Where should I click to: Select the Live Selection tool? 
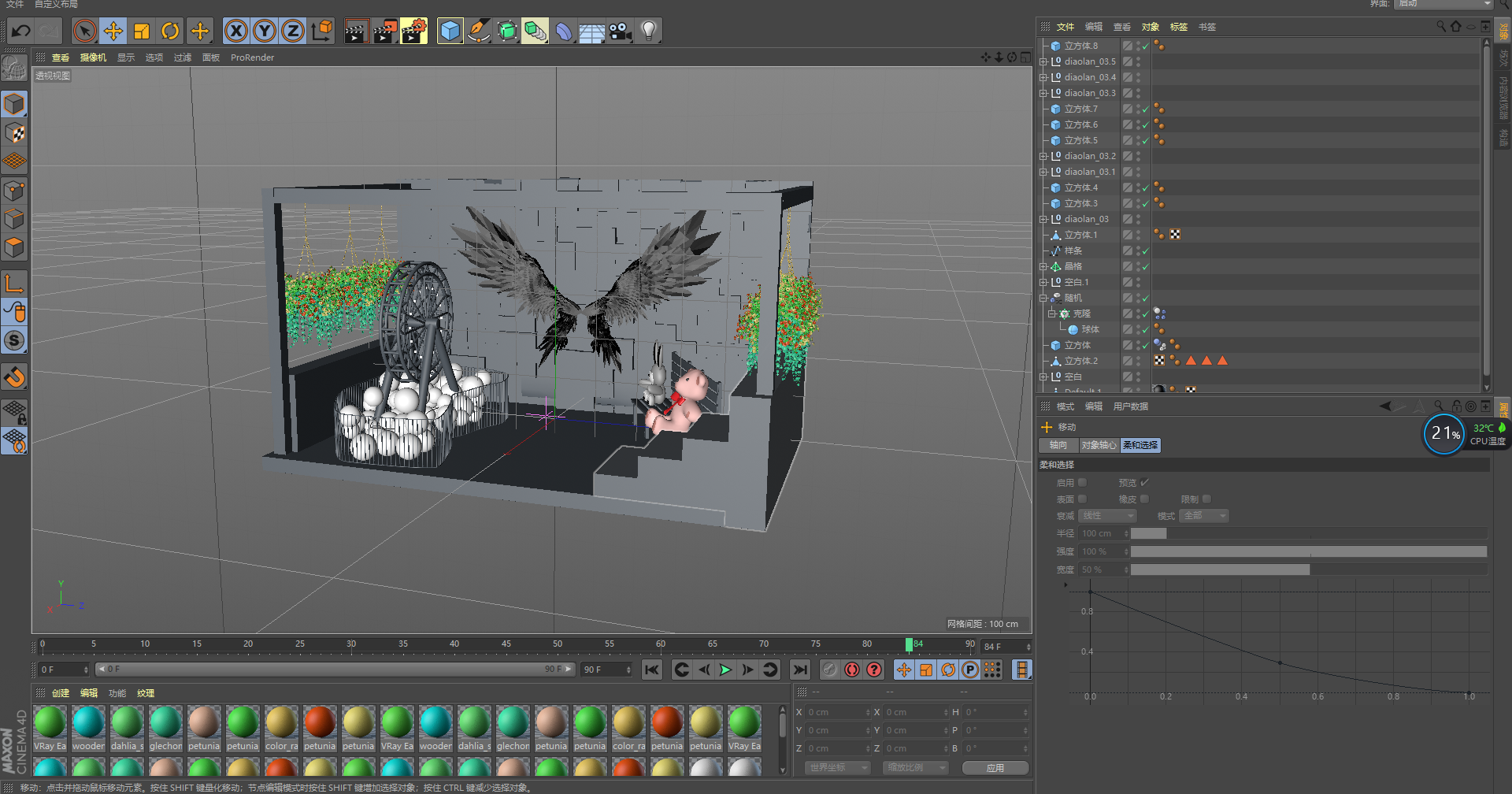tap(84, 32)
